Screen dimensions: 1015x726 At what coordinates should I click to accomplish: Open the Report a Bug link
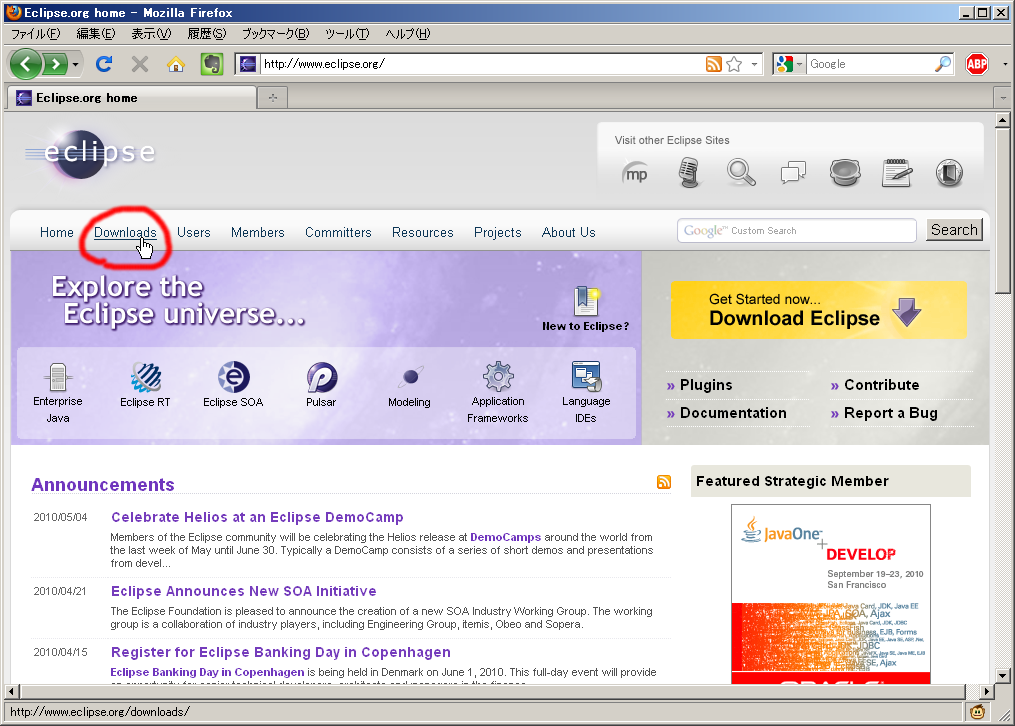coord(891,413)
